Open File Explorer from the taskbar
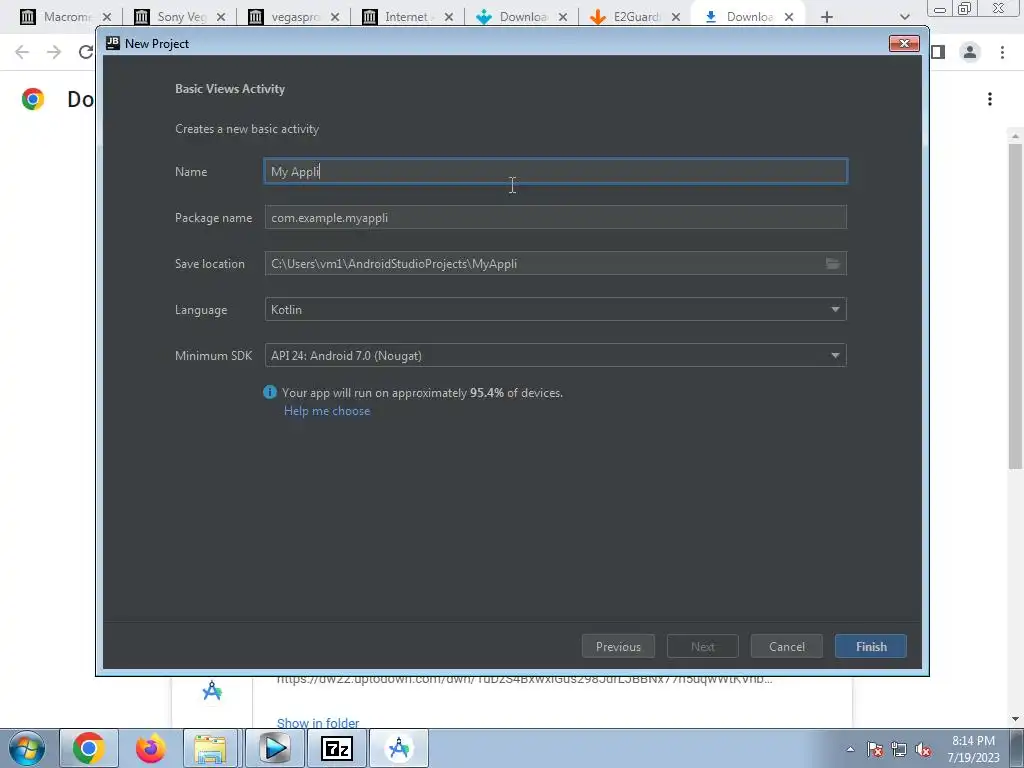The width and height of the screenshot is (1024, 768). coord(210,748)
